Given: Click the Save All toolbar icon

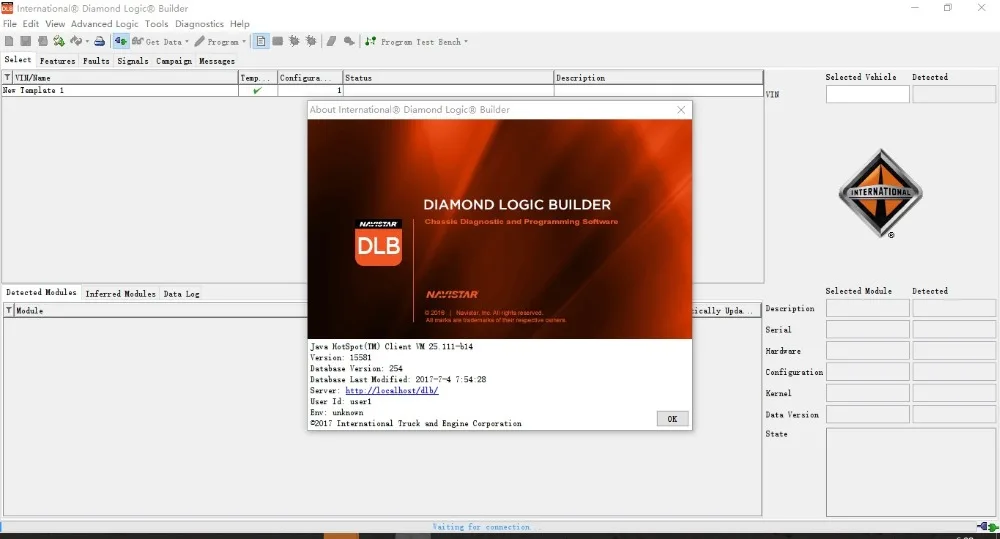Looking at the screenshot, I should pyautogui.click(x=42, y=41).
